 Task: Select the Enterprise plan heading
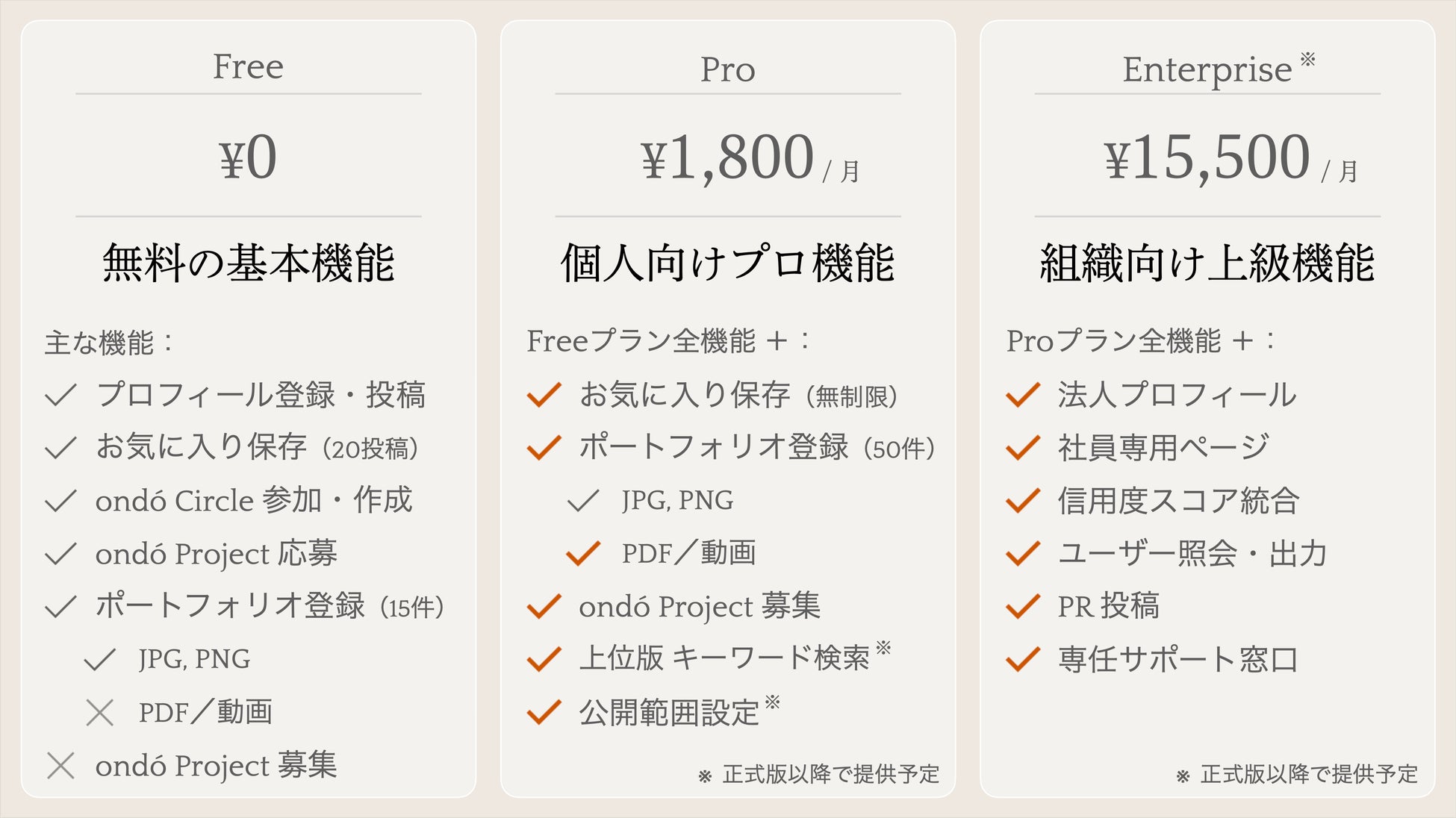tap(1207, 69)
